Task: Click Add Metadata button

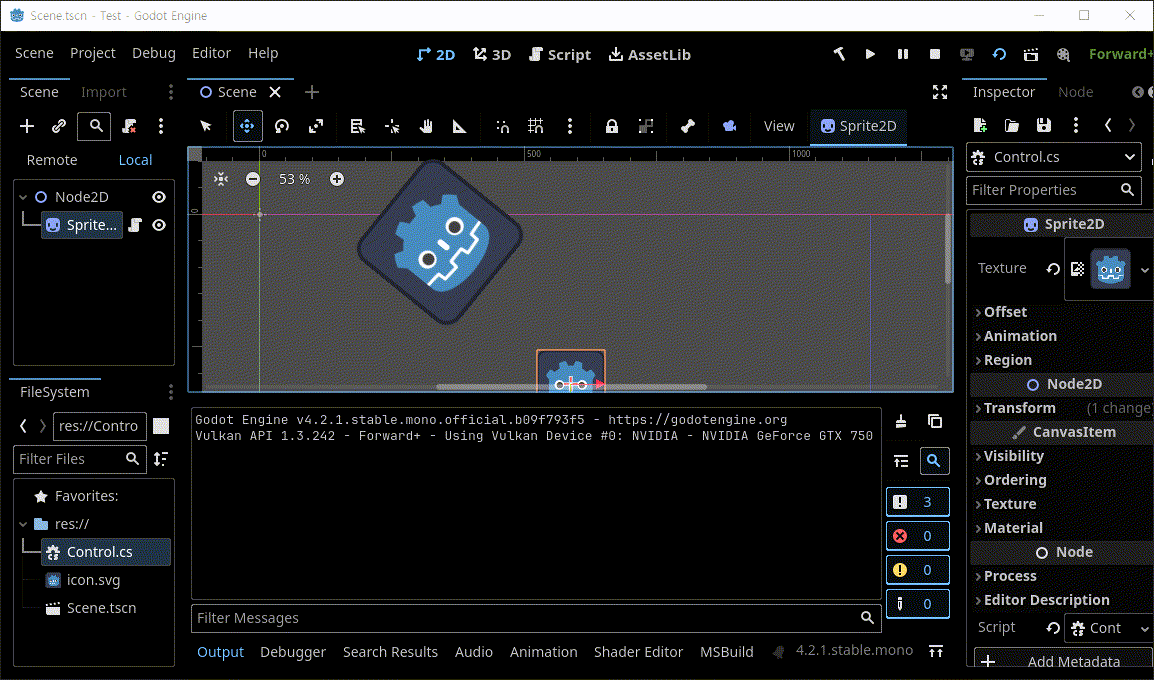Action: (x=1062, y=660)
